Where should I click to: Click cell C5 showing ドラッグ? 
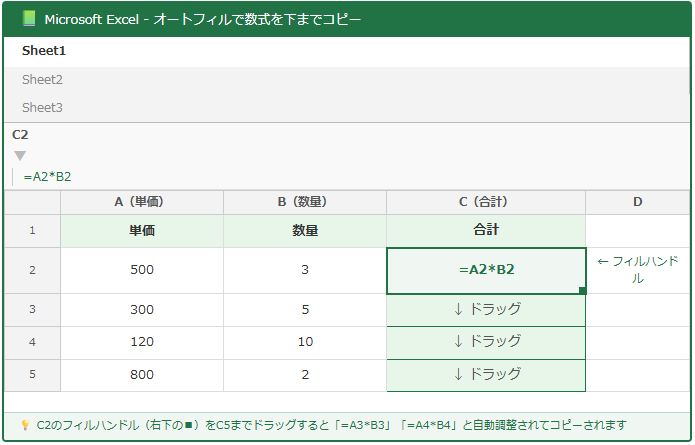pos(485,375)
